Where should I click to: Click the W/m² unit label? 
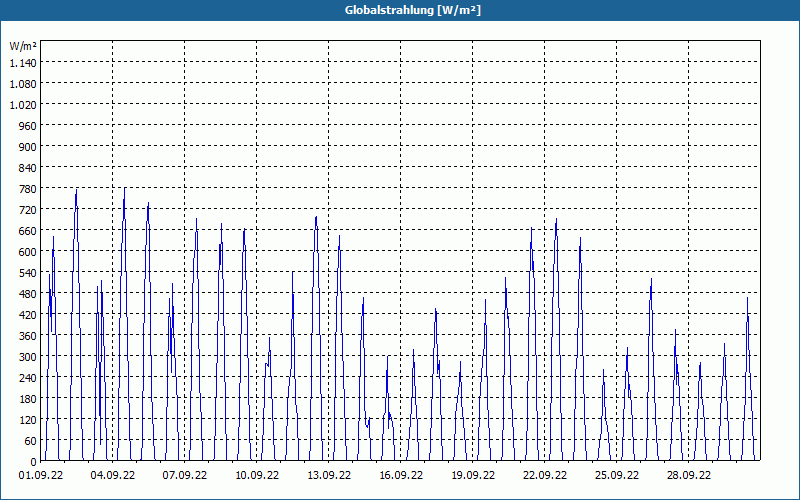click(x=23, y=46)
